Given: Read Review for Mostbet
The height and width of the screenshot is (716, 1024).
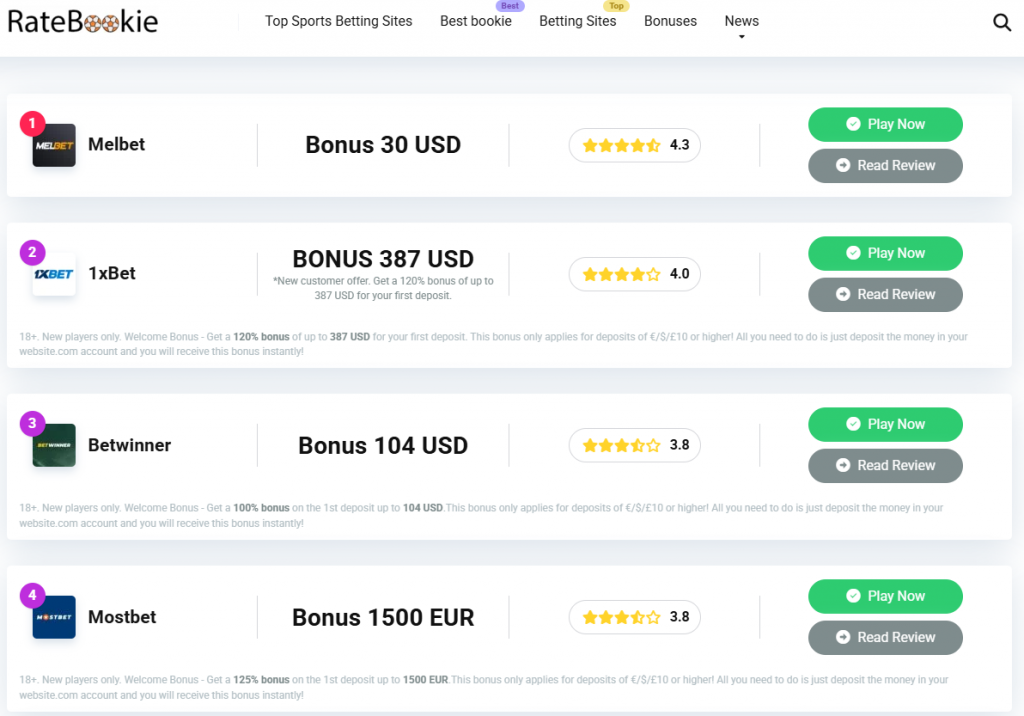Looking at the screenshot, I should click(x=885, y=637).
